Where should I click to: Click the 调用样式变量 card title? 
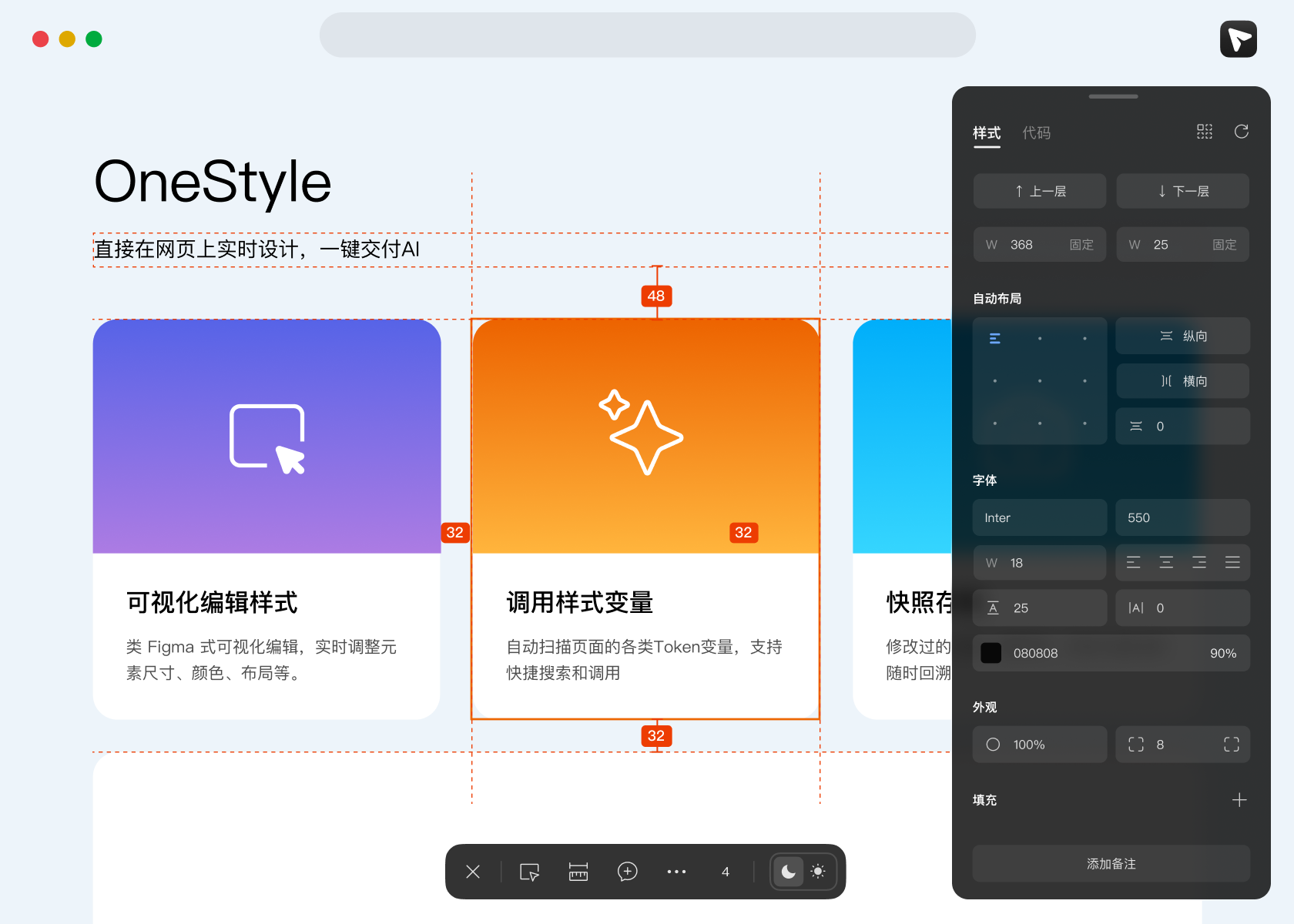click(579, 602)
